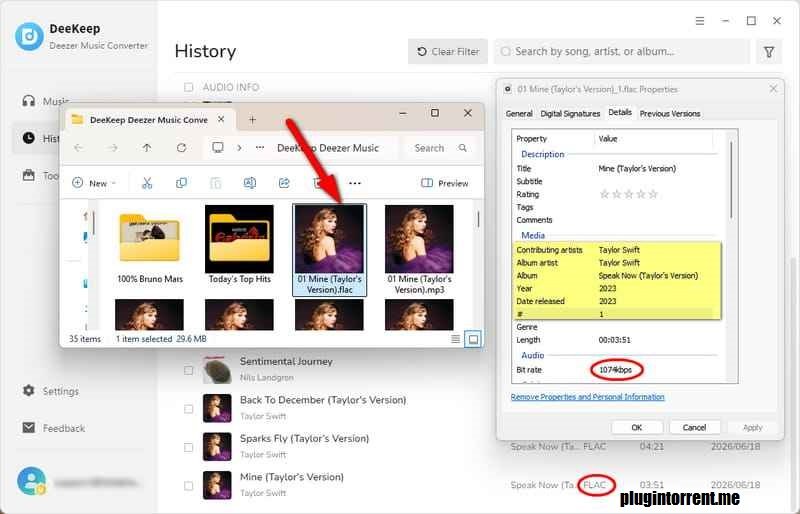Click the song search field in DeeKeep

[x=621, y=52]
